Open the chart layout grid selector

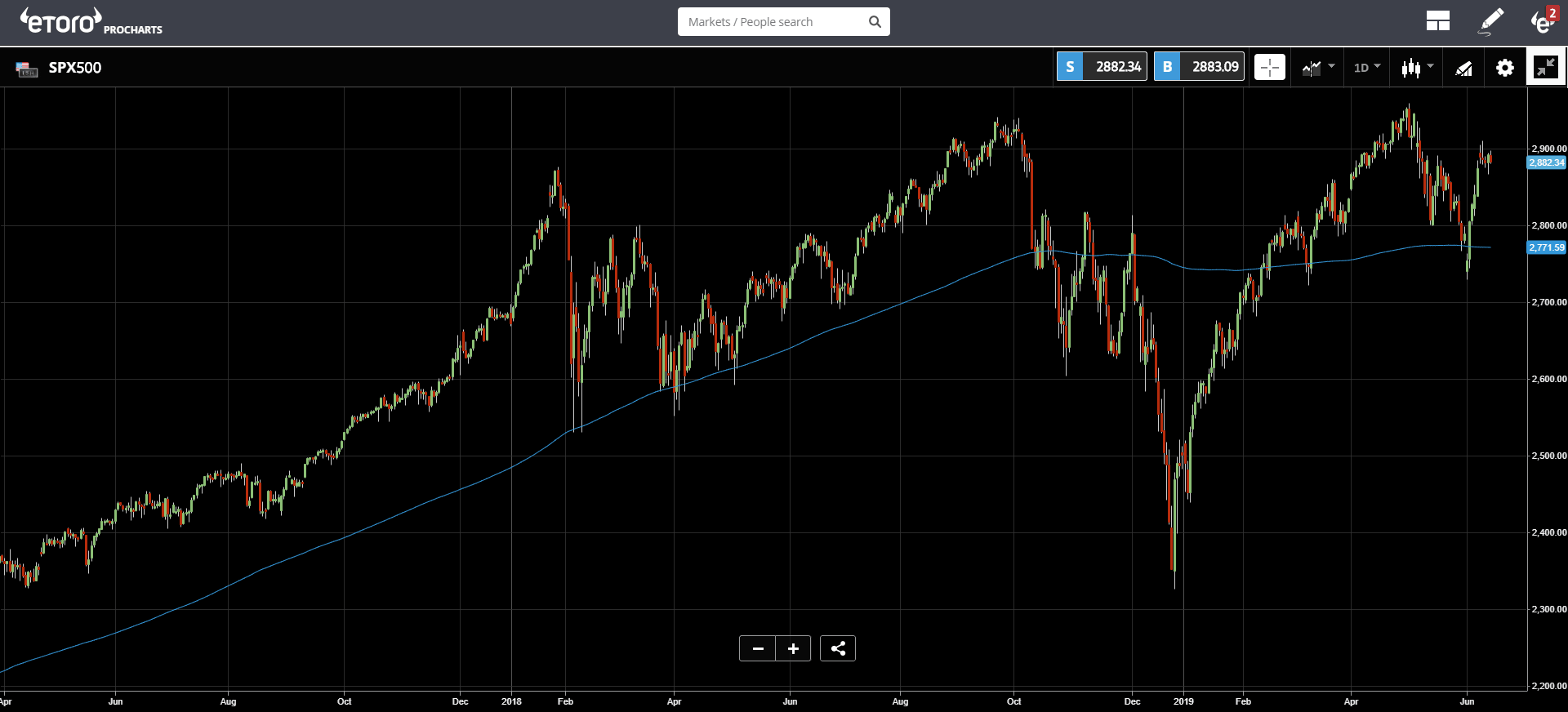click(x=1437, y=22)
